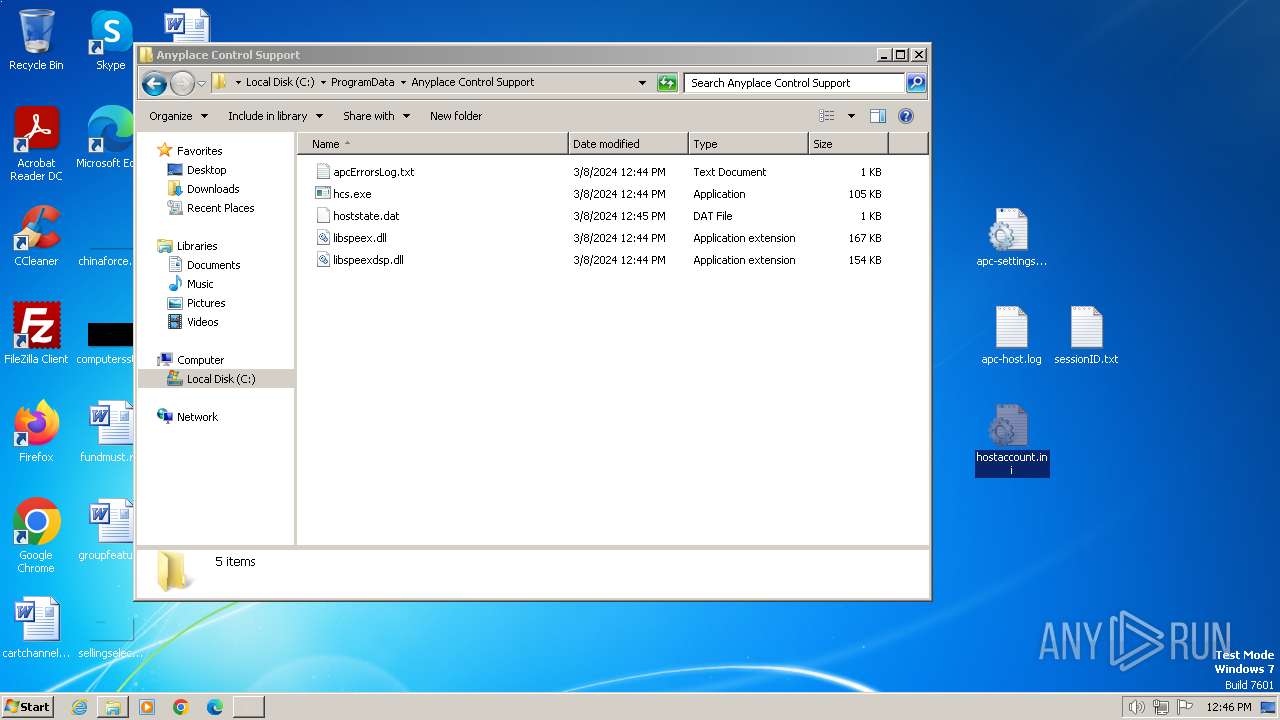Click Network in navigation pane

point(197,417)
